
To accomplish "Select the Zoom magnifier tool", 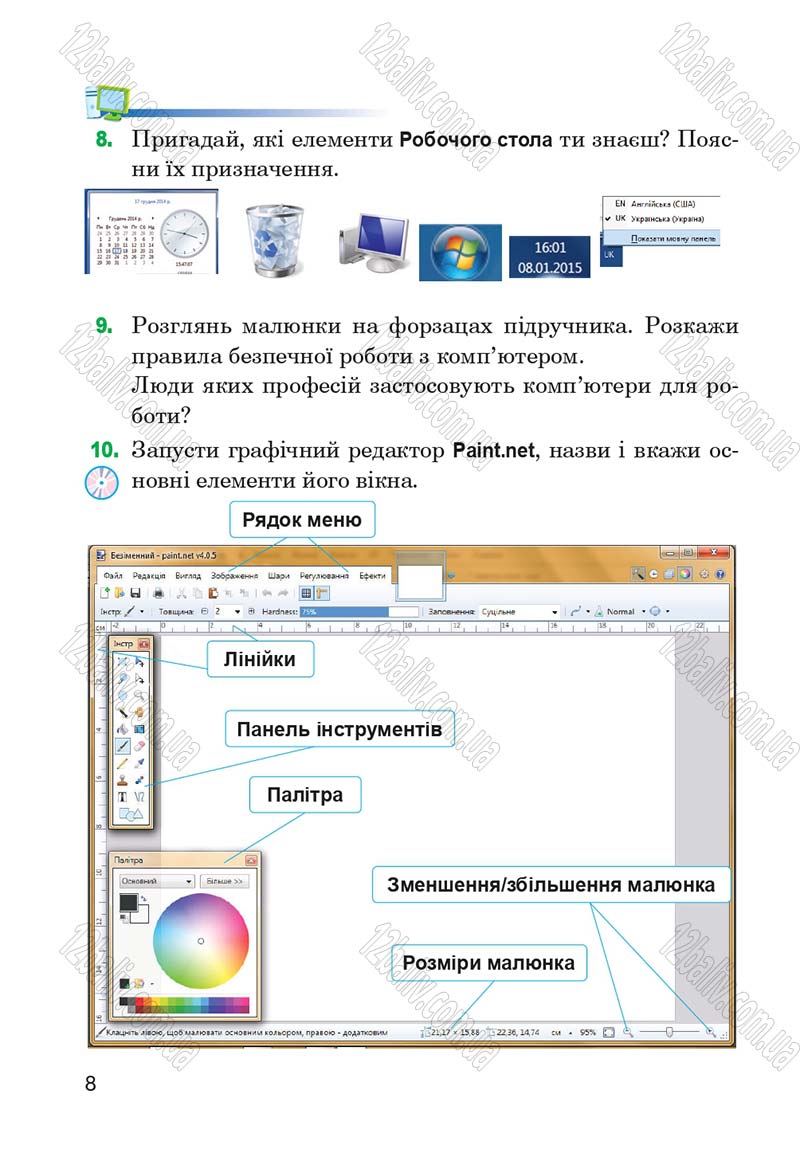I will pyautogui.click(x=139, y=694).
